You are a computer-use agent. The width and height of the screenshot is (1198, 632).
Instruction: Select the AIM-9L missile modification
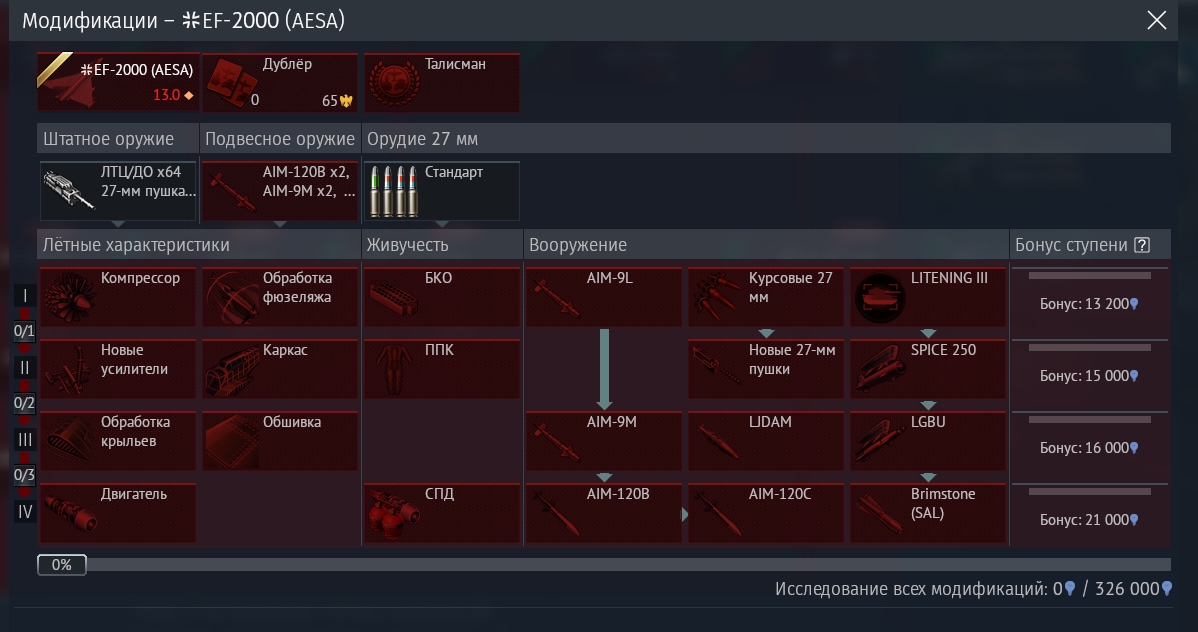tap(604, 297)
